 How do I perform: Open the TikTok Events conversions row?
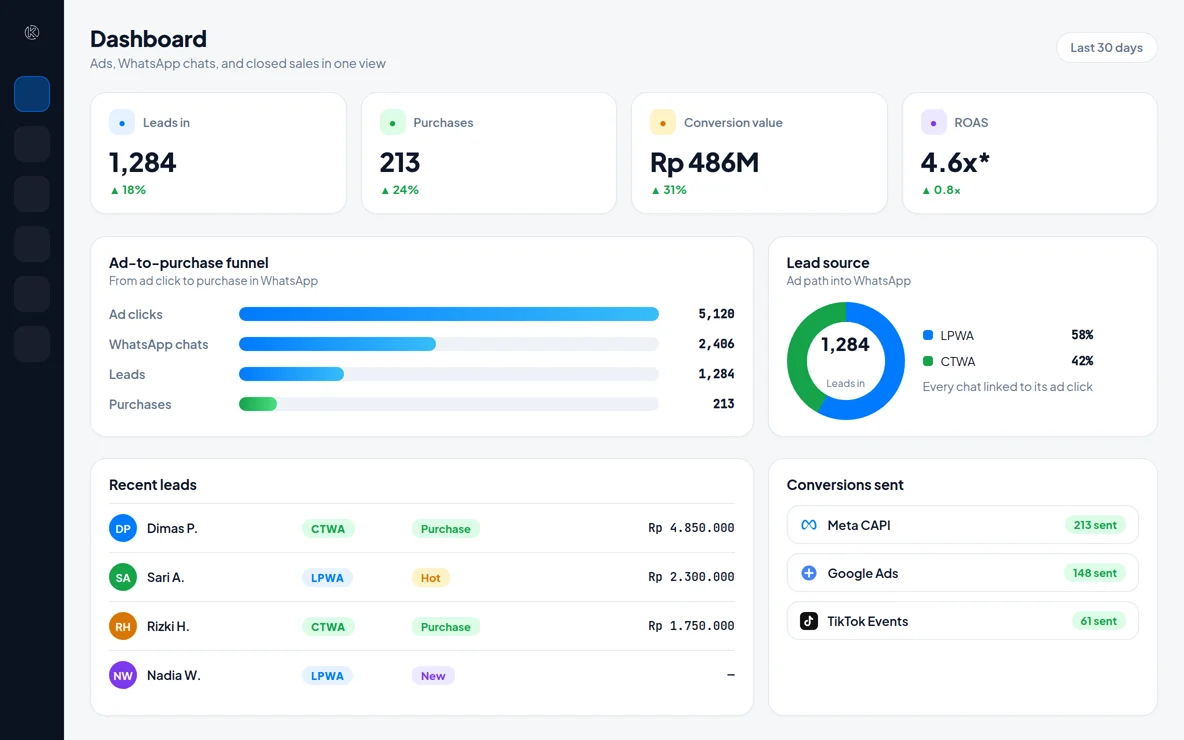coord(962,621)
